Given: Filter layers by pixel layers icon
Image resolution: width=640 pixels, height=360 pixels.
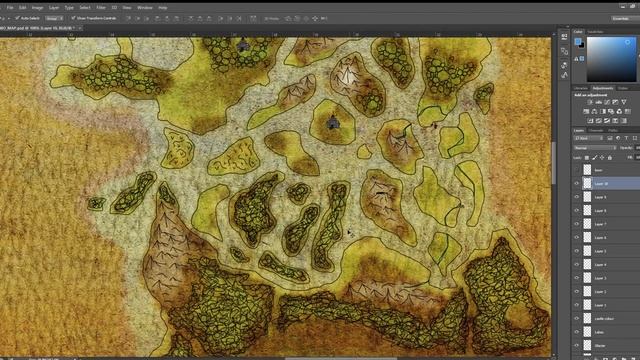Looking at the screenshot, I should click(x=610, y=138).
